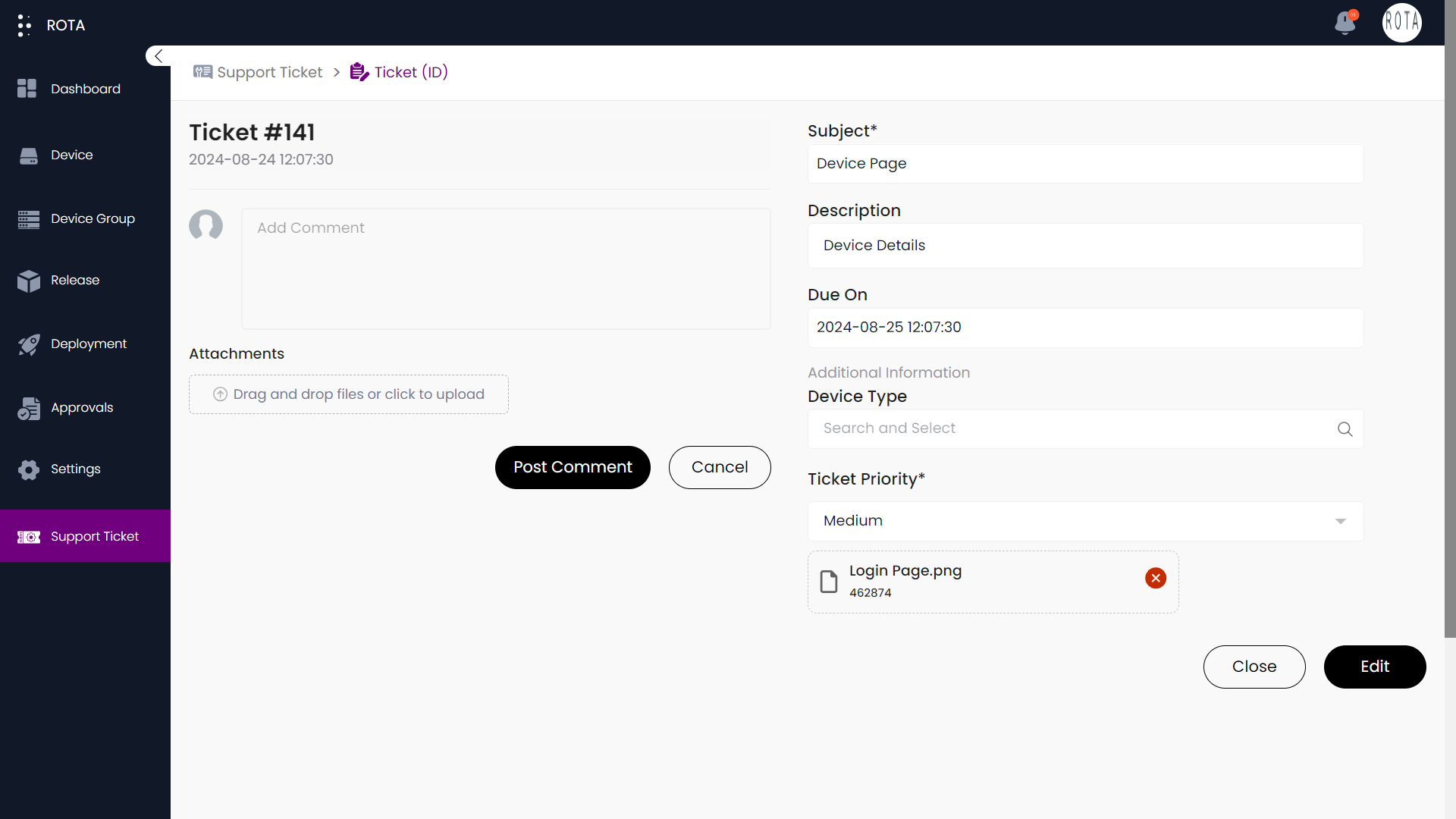1456x819 pixels.
Task: Open the ROTA user profile avatar
Action: (1401, 22)
